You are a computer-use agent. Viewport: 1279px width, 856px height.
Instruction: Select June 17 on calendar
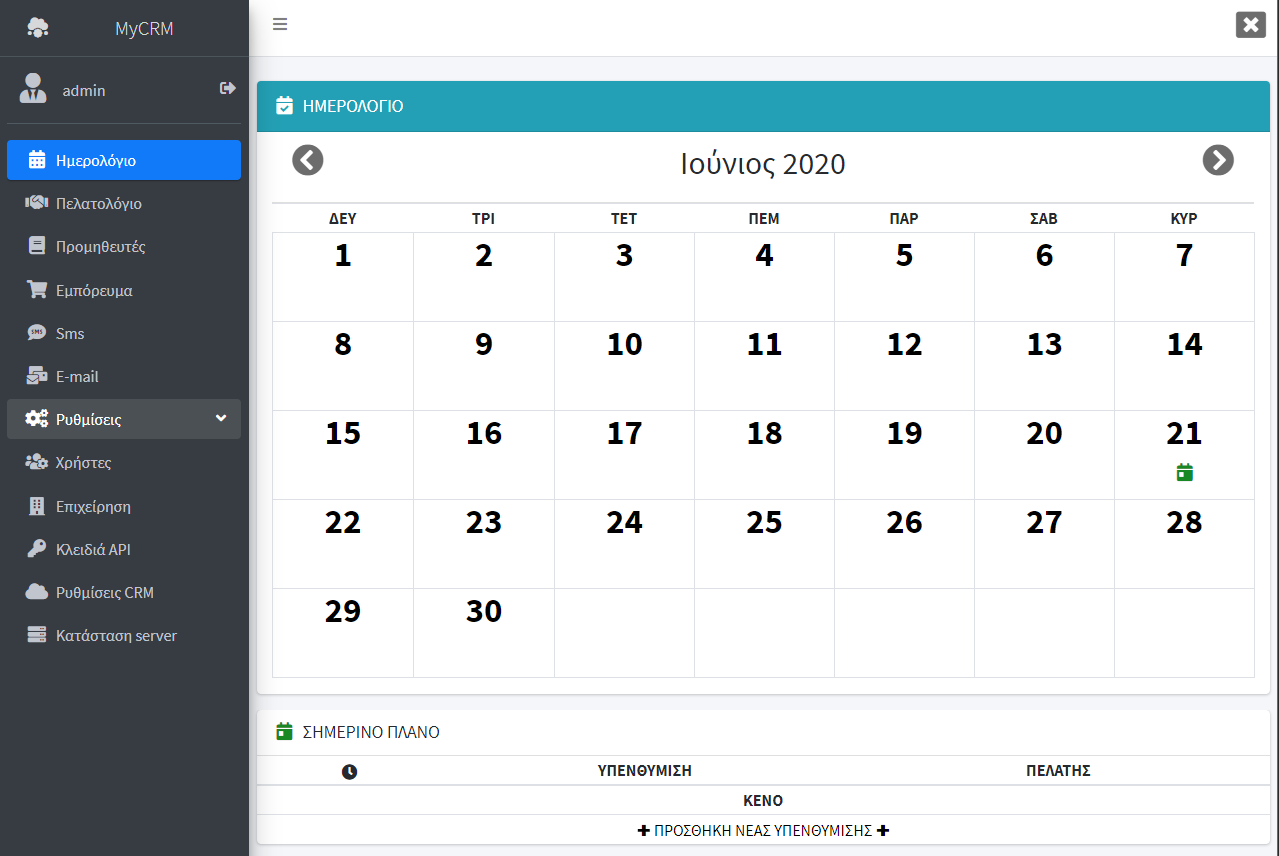pos(624,434)
